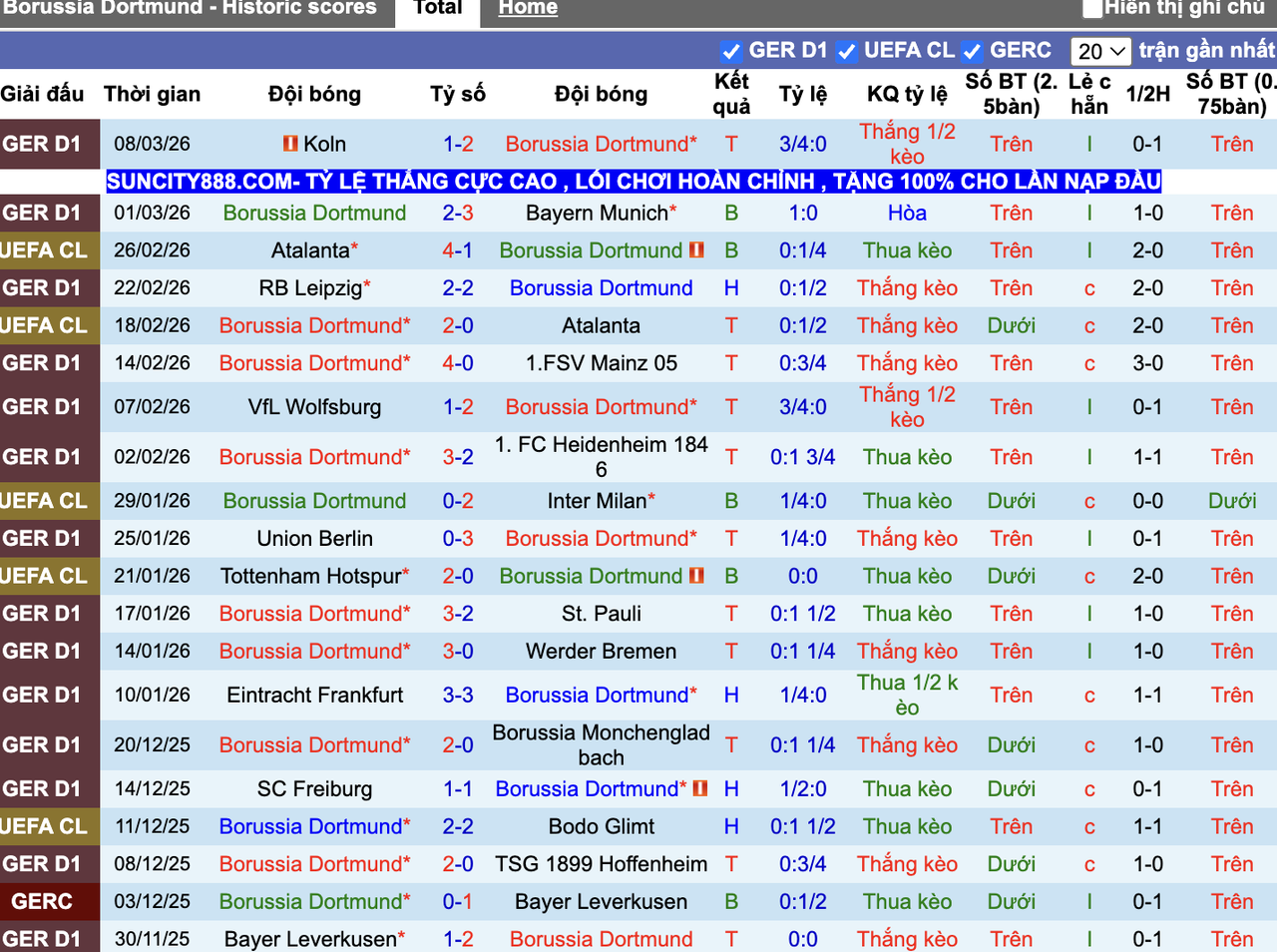Select the SC Freiburg team name
This screenshot has width=1277, height=952.
point(315,788)
